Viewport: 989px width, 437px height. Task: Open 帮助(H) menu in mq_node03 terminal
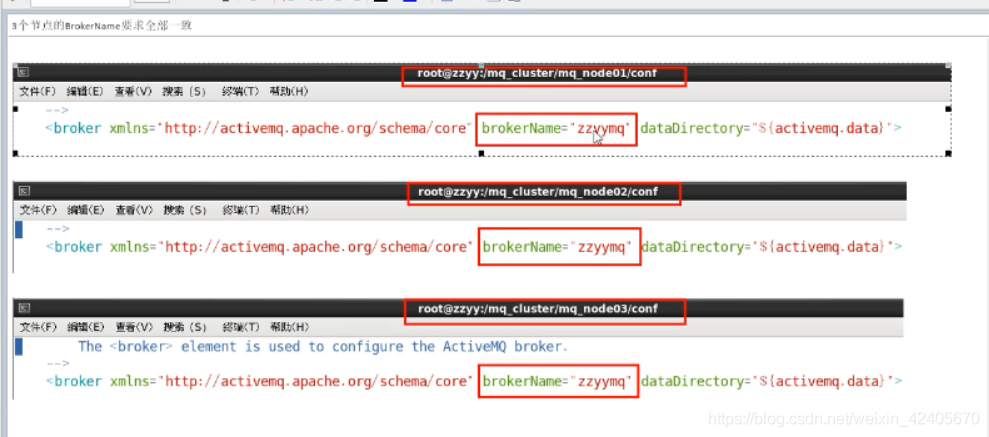coord(290,327)
